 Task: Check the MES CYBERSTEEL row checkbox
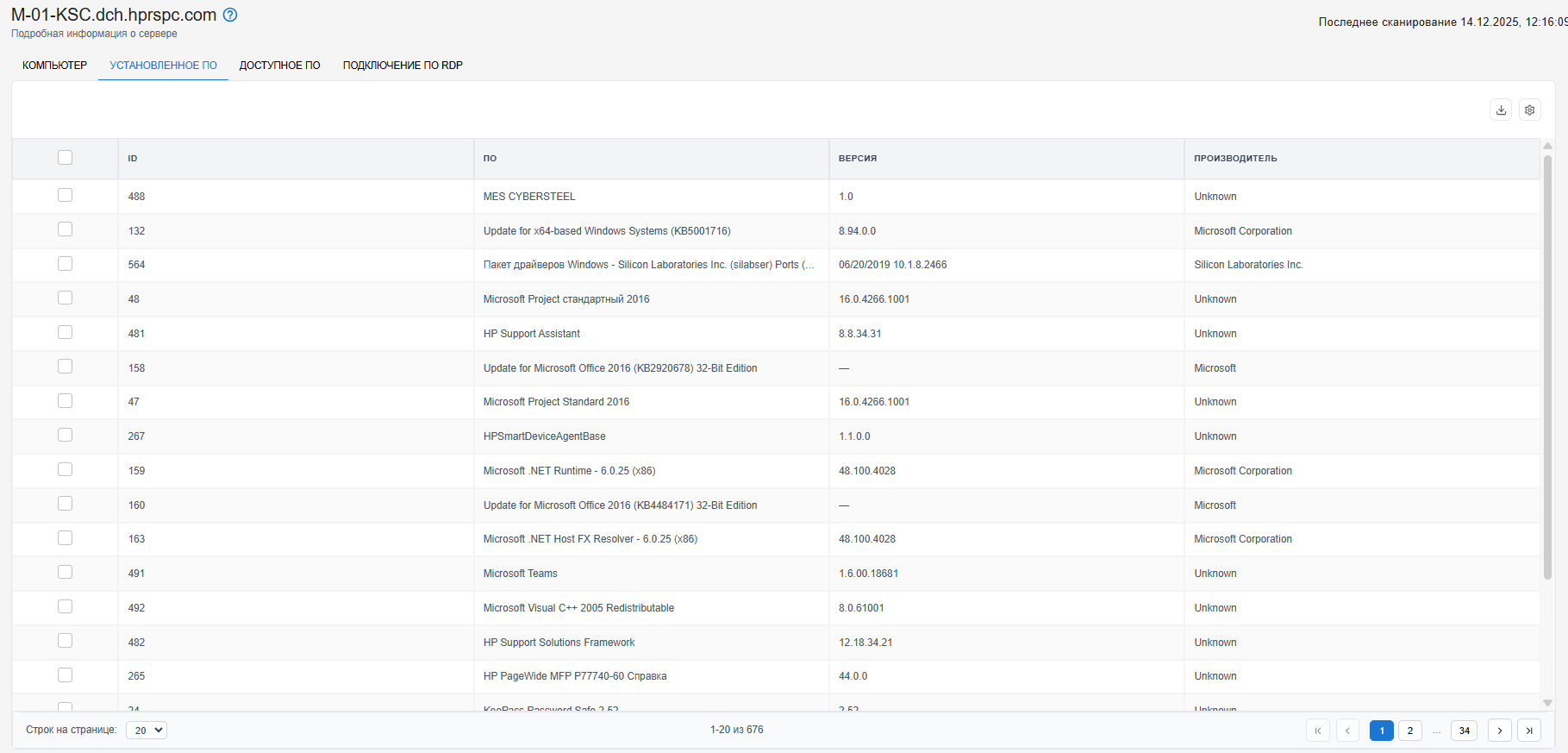pos(65,196)
